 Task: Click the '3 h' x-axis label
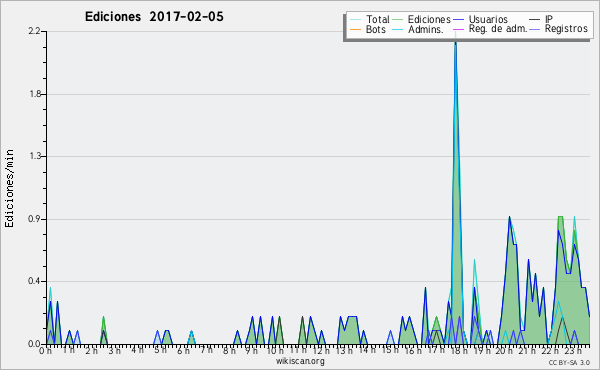[x=114, y=351]
